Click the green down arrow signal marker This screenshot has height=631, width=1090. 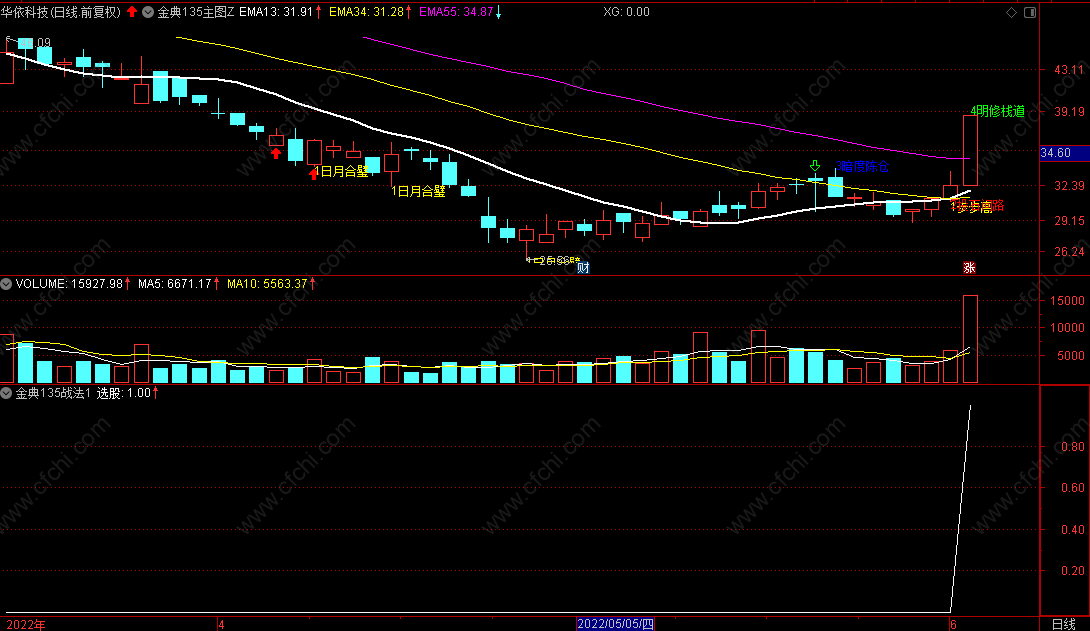click(815, 166)
